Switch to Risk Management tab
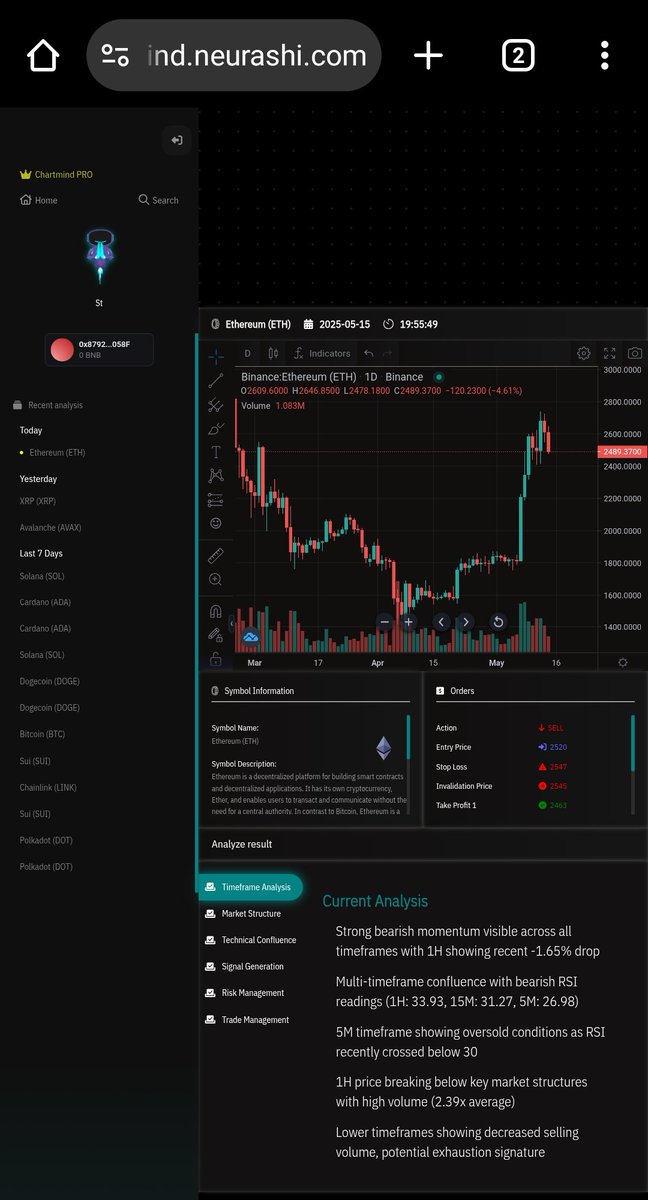 (x=244, y=993)
